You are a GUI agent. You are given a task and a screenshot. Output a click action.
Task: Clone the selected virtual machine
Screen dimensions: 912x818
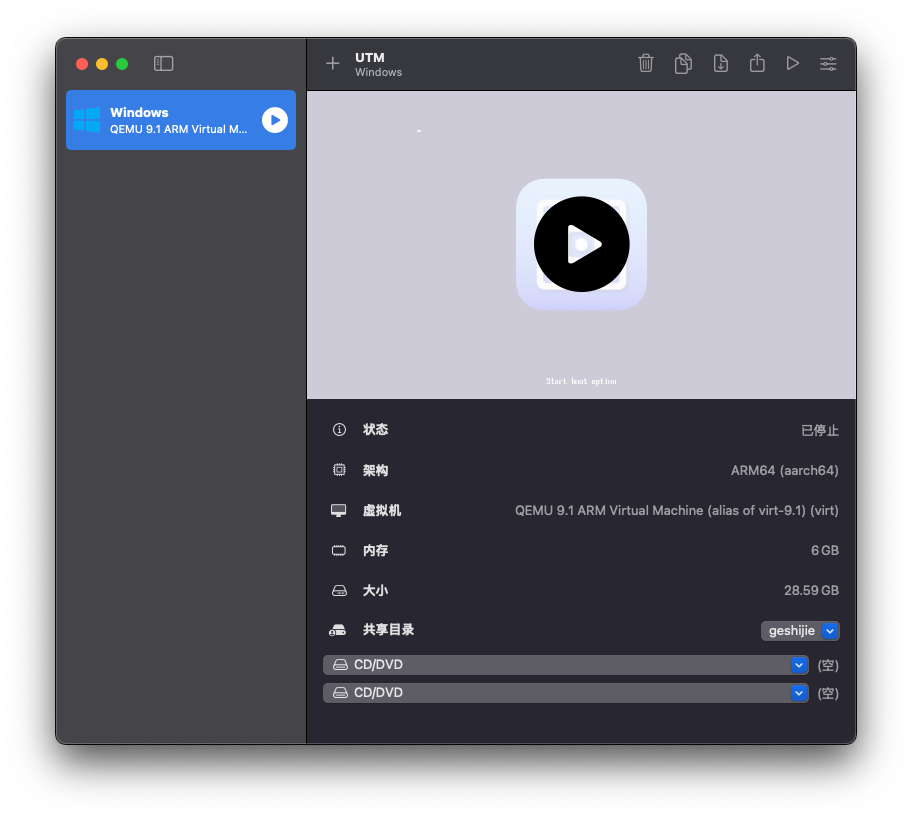point(683,64)
